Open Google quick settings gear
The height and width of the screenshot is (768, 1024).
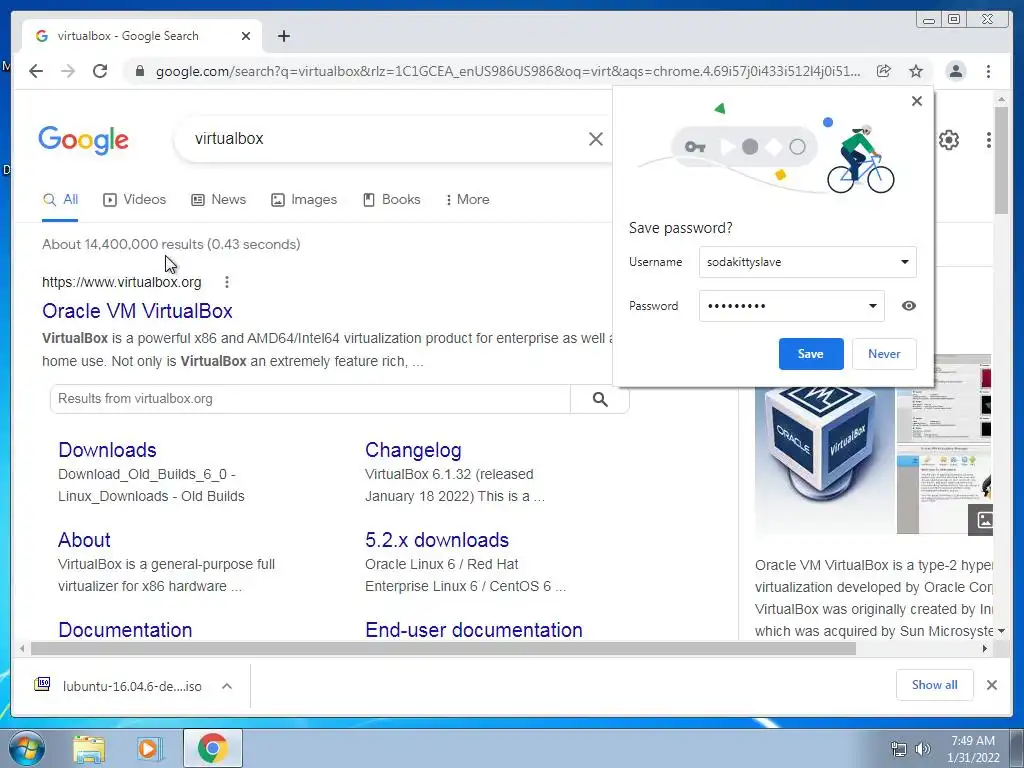click(x=949, y=140)
